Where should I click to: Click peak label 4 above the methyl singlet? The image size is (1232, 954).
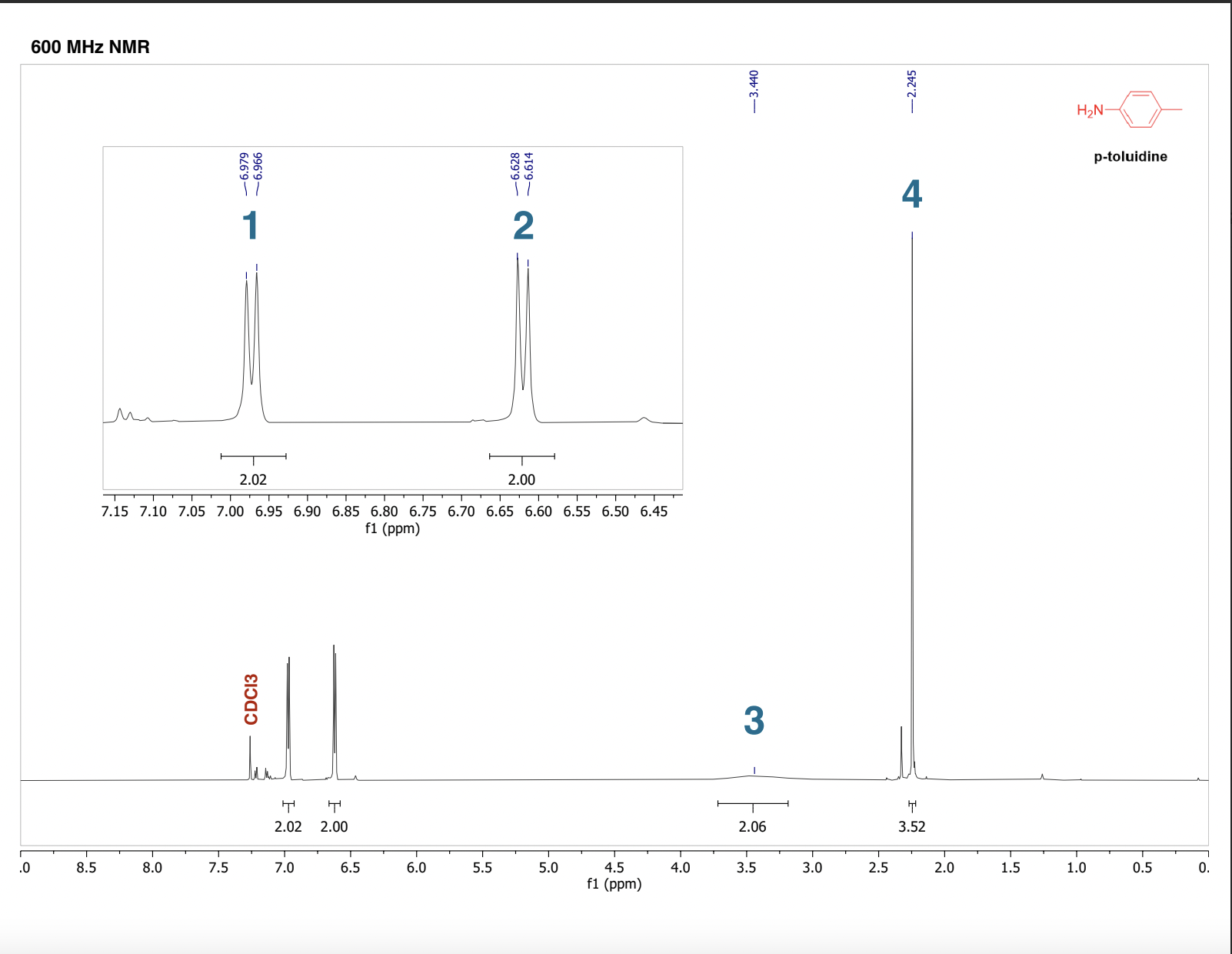pos(912,195)
